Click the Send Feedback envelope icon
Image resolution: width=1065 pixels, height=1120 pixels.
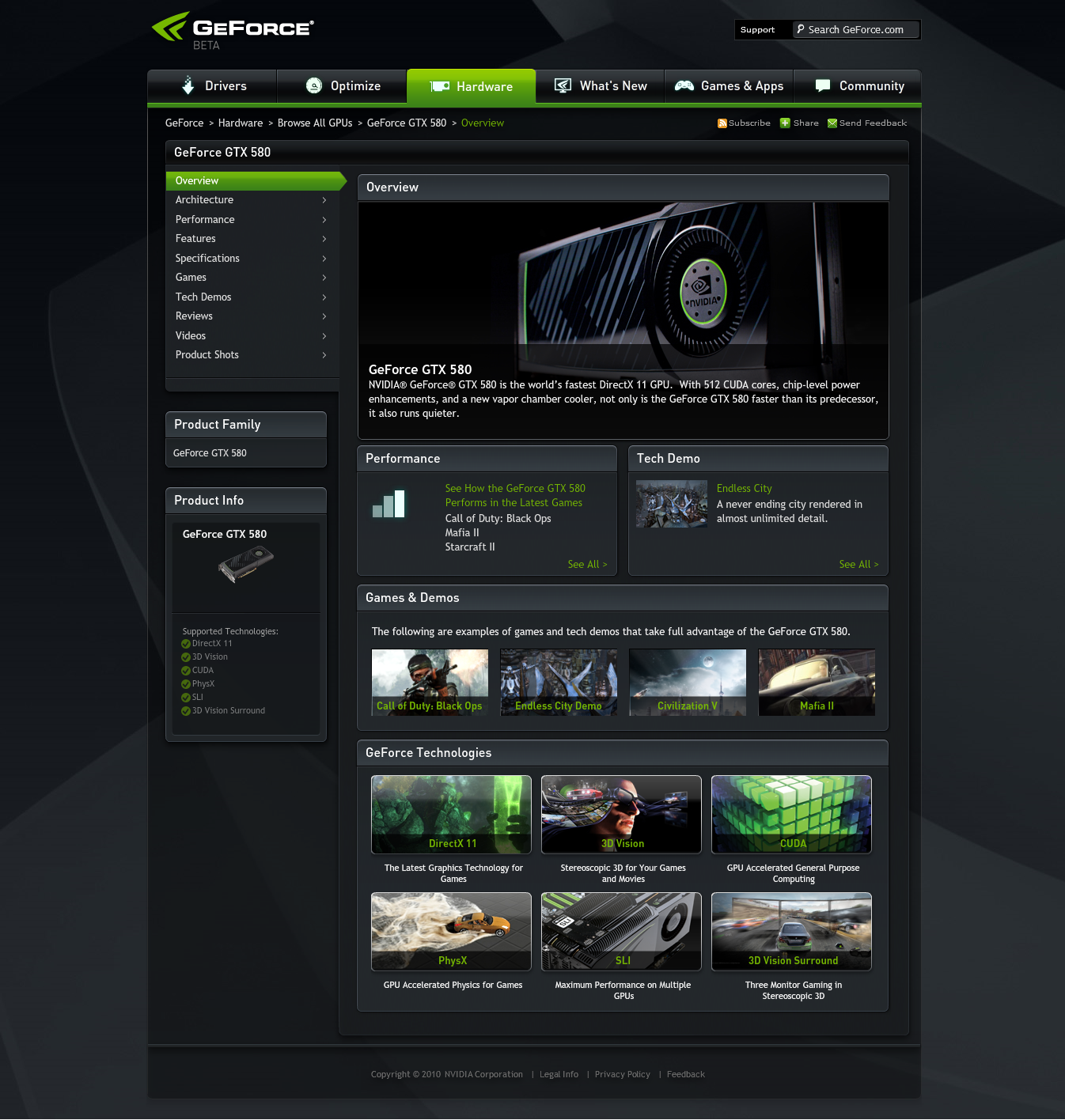[x=832, y=123]
